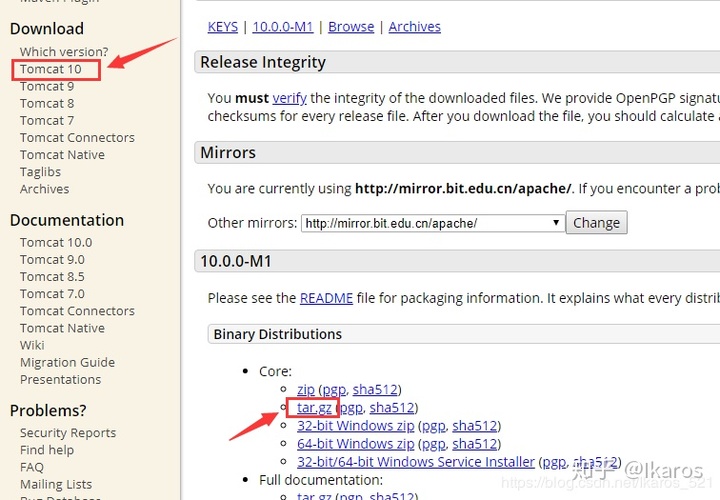Click the Change mirror button
Image resolution: width=720 pixels, height=500 pixels.
point(596,223)
